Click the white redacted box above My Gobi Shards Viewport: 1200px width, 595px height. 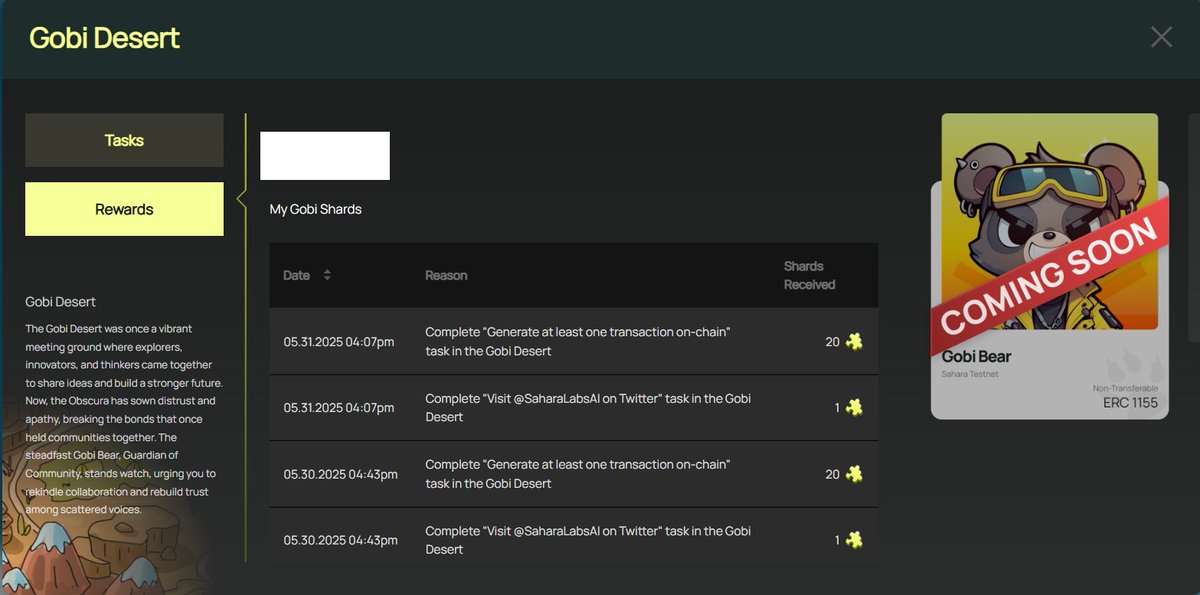click(x=325, y=156)
